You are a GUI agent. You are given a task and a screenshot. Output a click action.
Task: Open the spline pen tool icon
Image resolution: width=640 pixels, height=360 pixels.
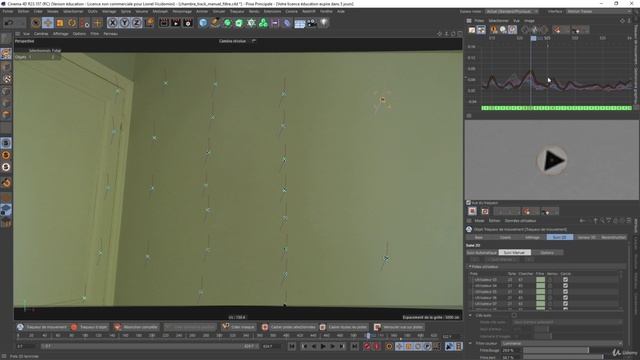[215, 23]
